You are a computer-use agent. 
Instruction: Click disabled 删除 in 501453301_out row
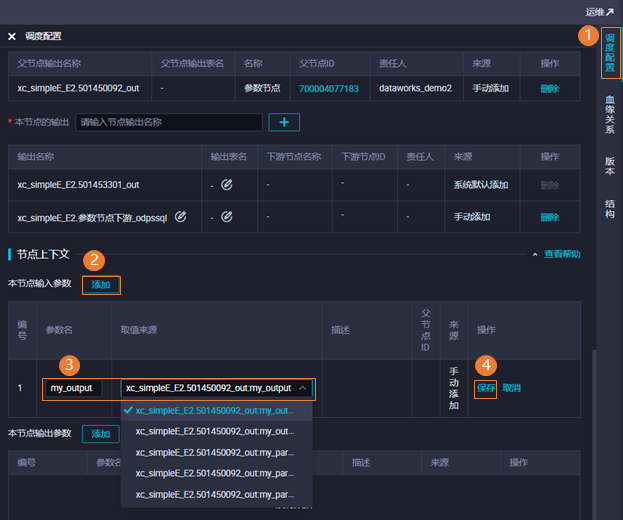coord(549,185)
